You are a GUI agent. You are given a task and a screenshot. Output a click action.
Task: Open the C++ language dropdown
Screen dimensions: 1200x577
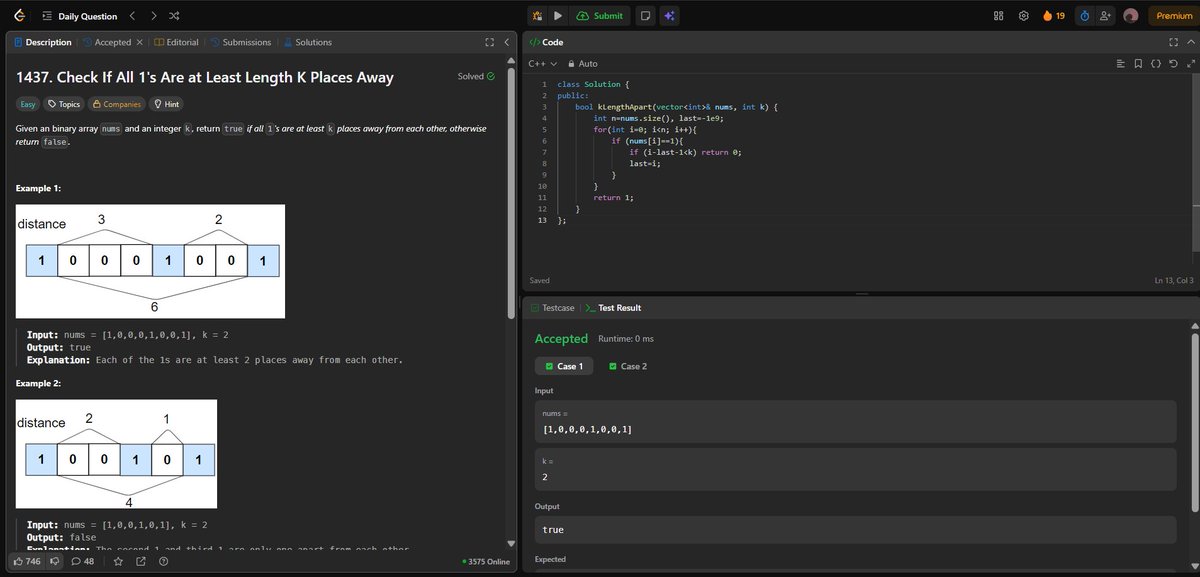[x=540, y=63]
